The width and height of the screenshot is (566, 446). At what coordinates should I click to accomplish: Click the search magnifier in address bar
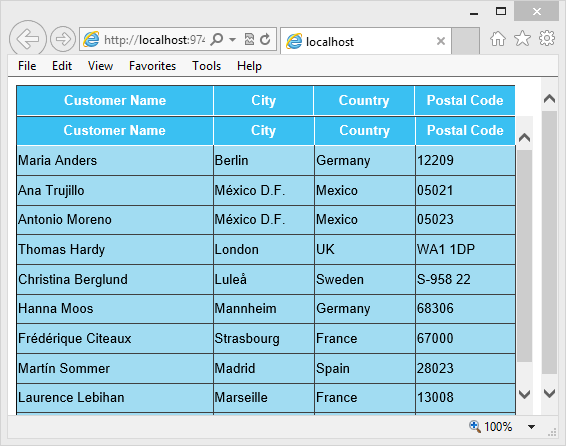[x=217, y=39]
